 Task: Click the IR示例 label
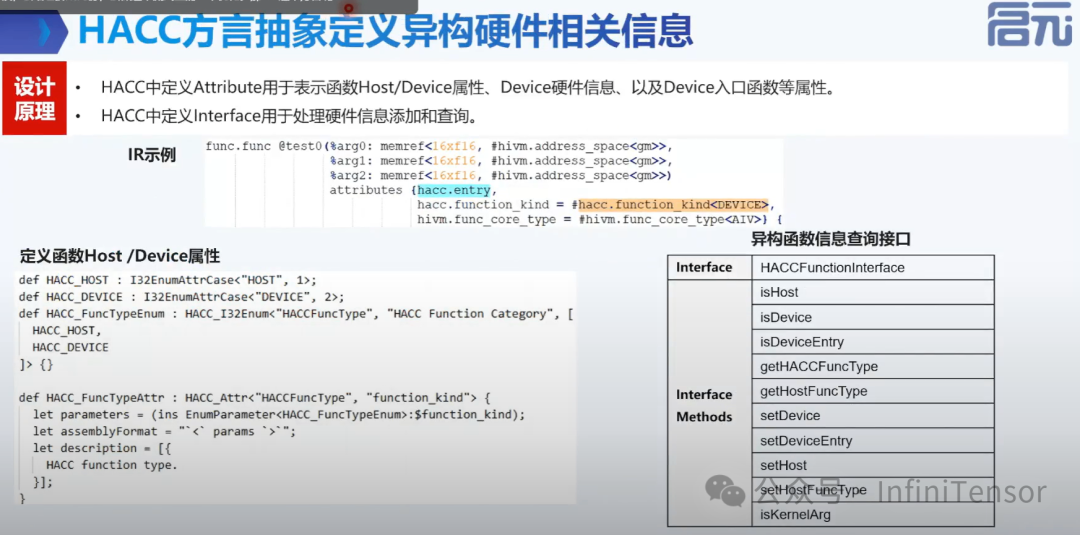pos(152,154)
